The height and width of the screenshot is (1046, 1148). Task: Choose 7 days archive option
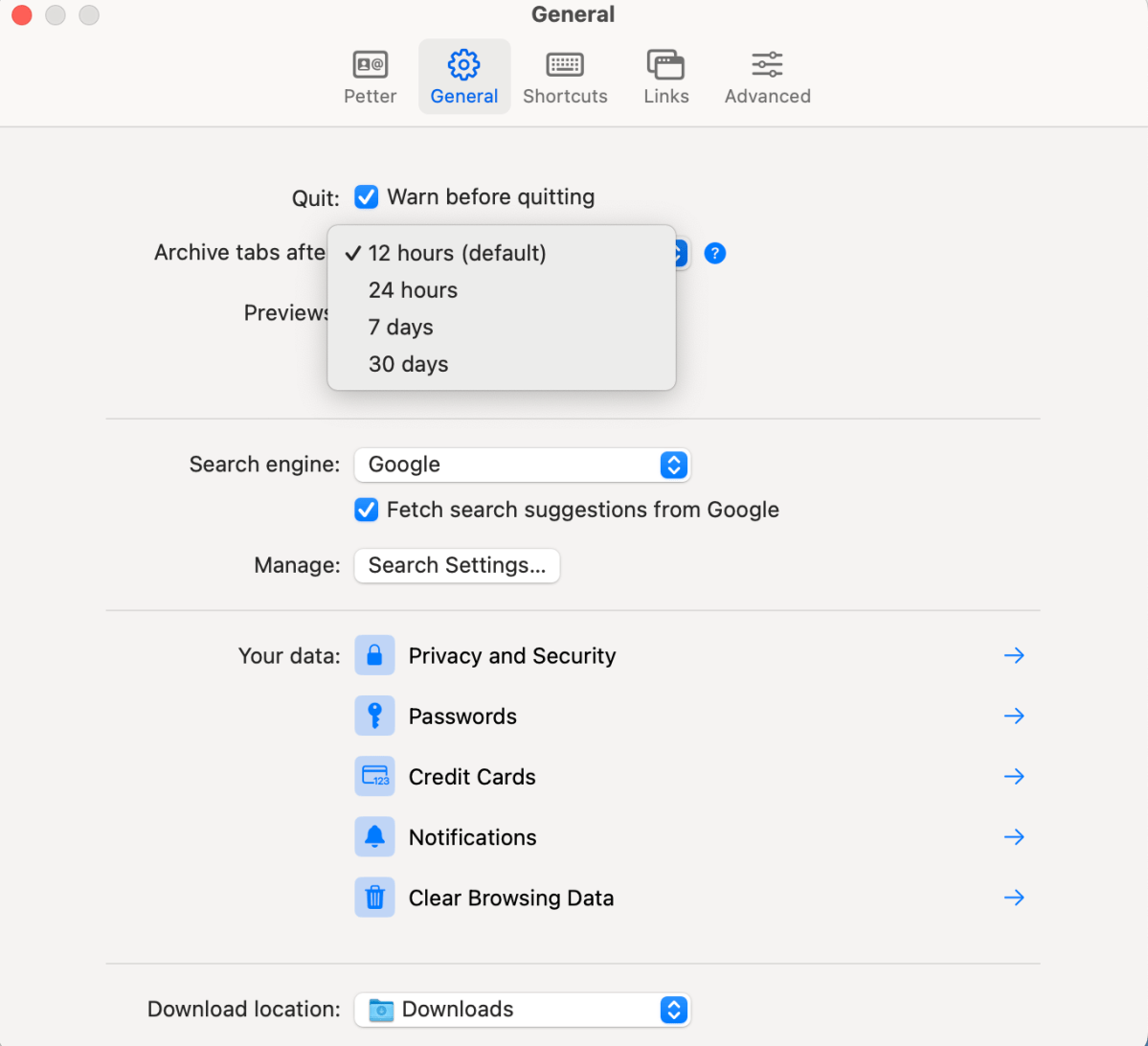[x=400, y=328]
